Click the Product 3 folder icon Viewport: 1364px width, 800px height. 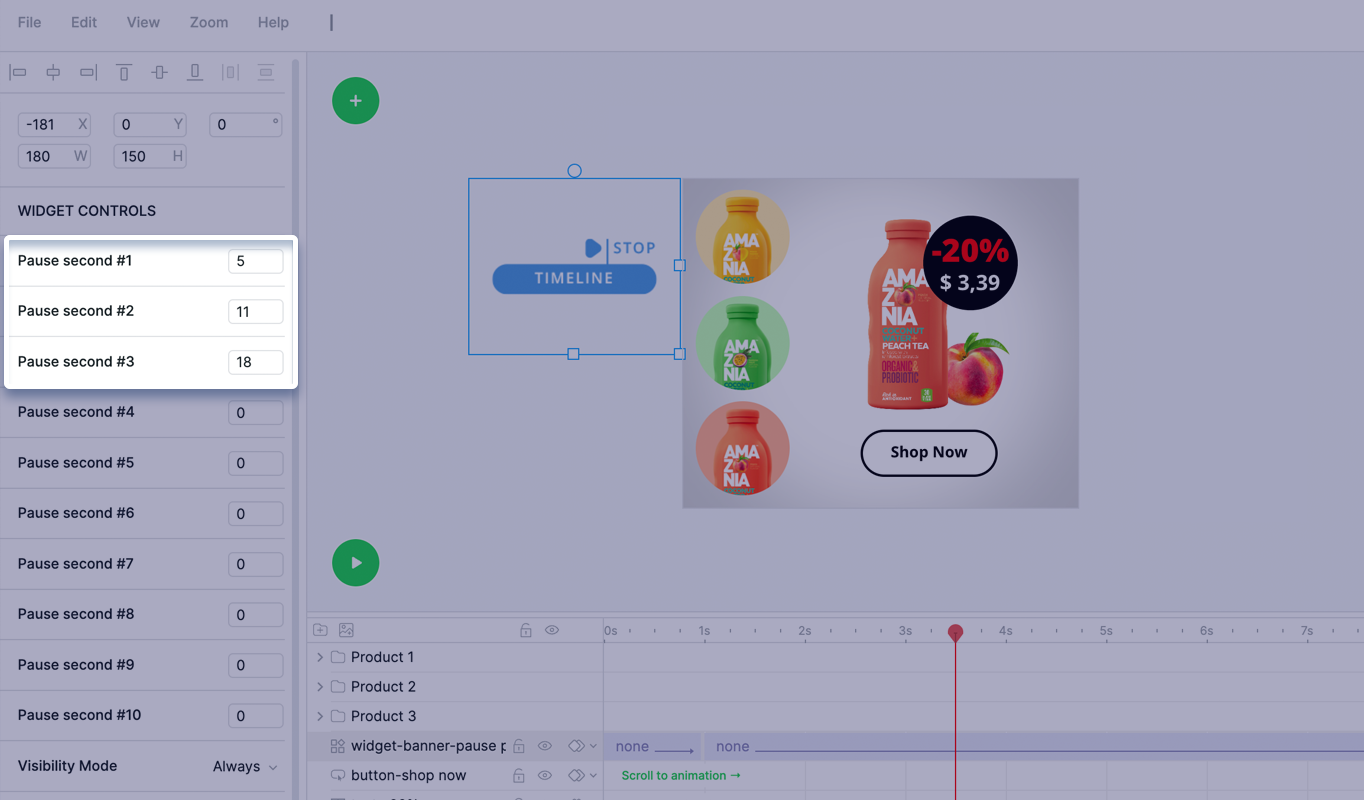[x=337, y=716]
